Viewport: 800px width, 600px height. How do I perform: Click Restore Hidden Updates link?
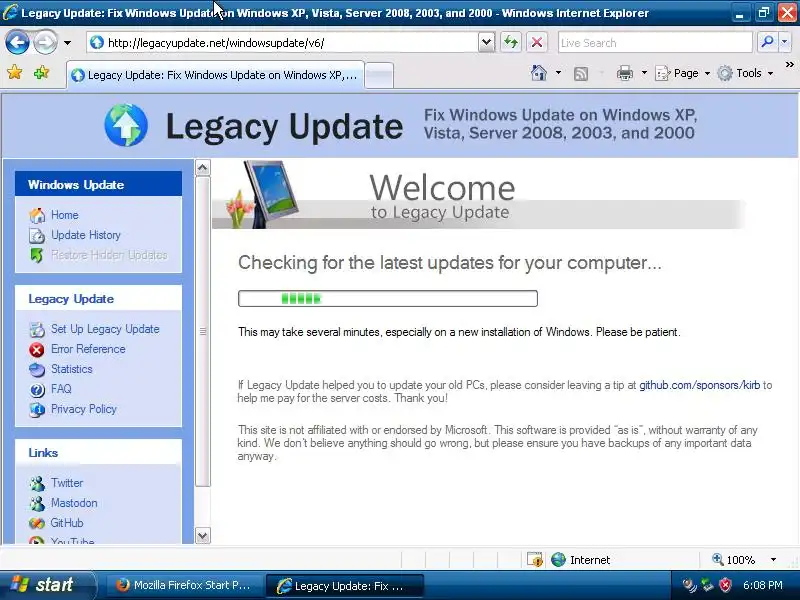click(109, 255)
